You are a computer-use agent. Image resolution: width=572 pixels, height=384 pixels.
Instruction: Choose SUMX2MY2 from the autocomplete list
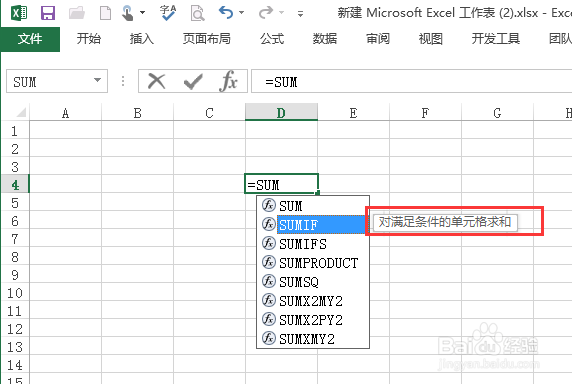[x=313, y=300]
